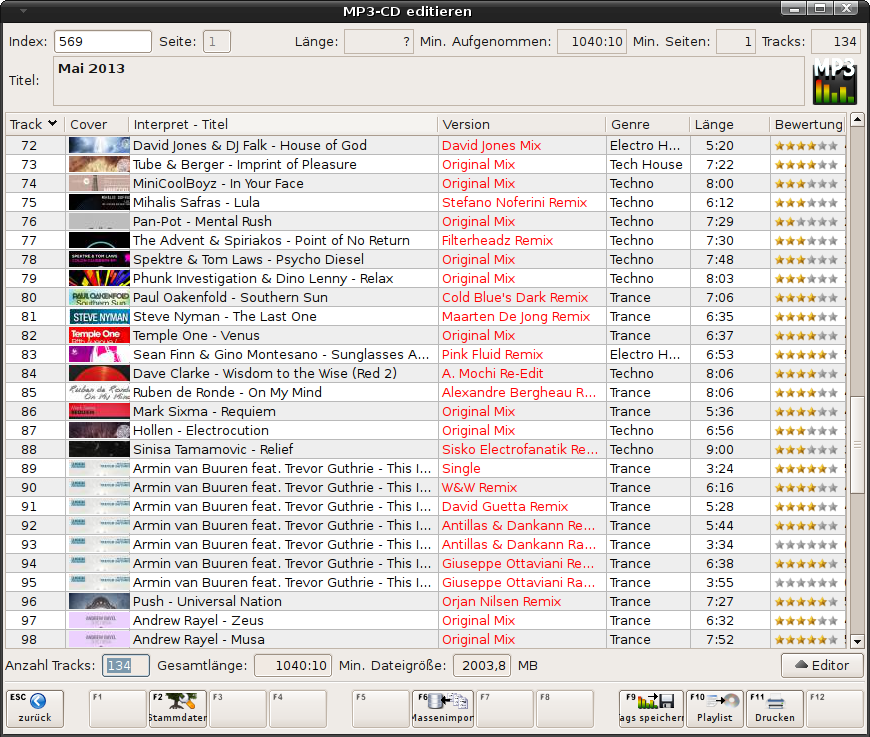Sort by the Länge column header

729,124
